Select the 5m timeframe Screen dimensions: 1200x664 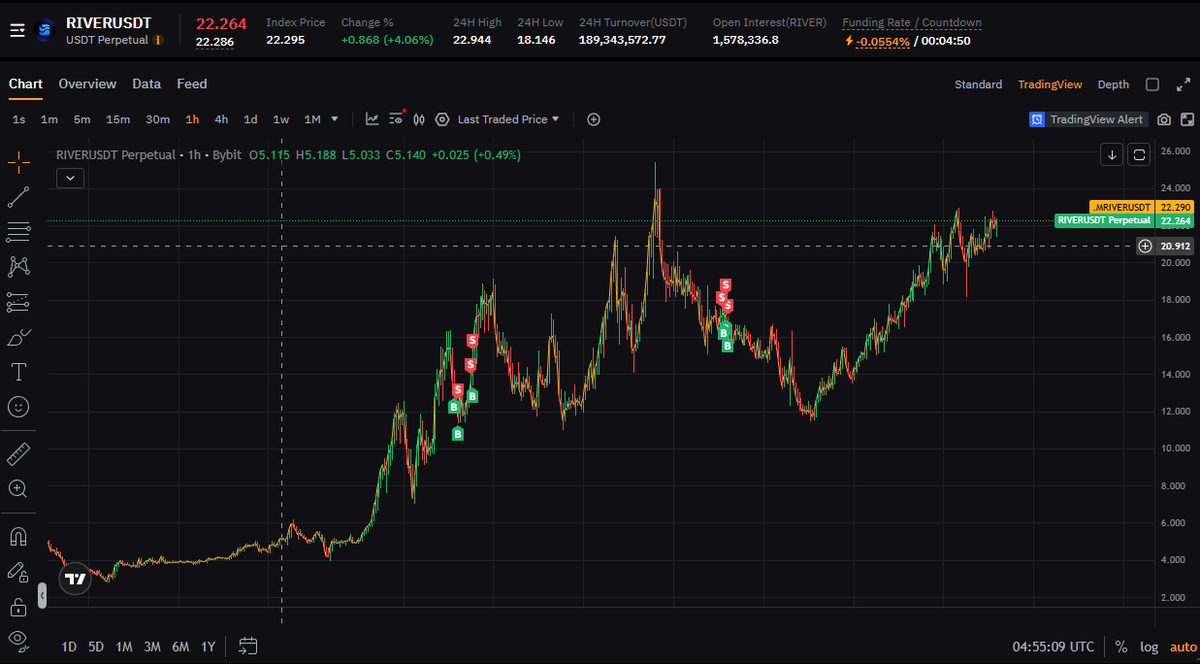(82, 119)
